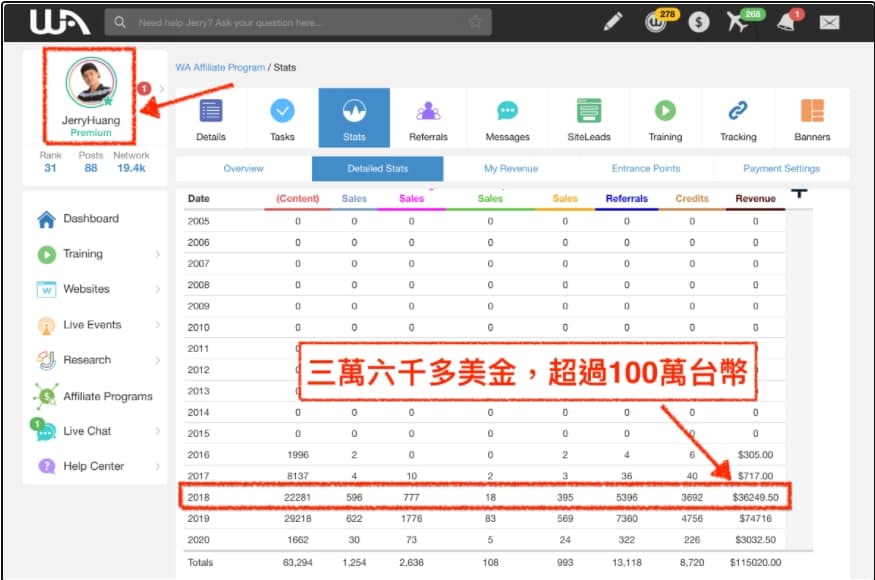The image size is (875, 580).
Task: Open the WA community coin icon showing 278
Action: click(657, 22)
